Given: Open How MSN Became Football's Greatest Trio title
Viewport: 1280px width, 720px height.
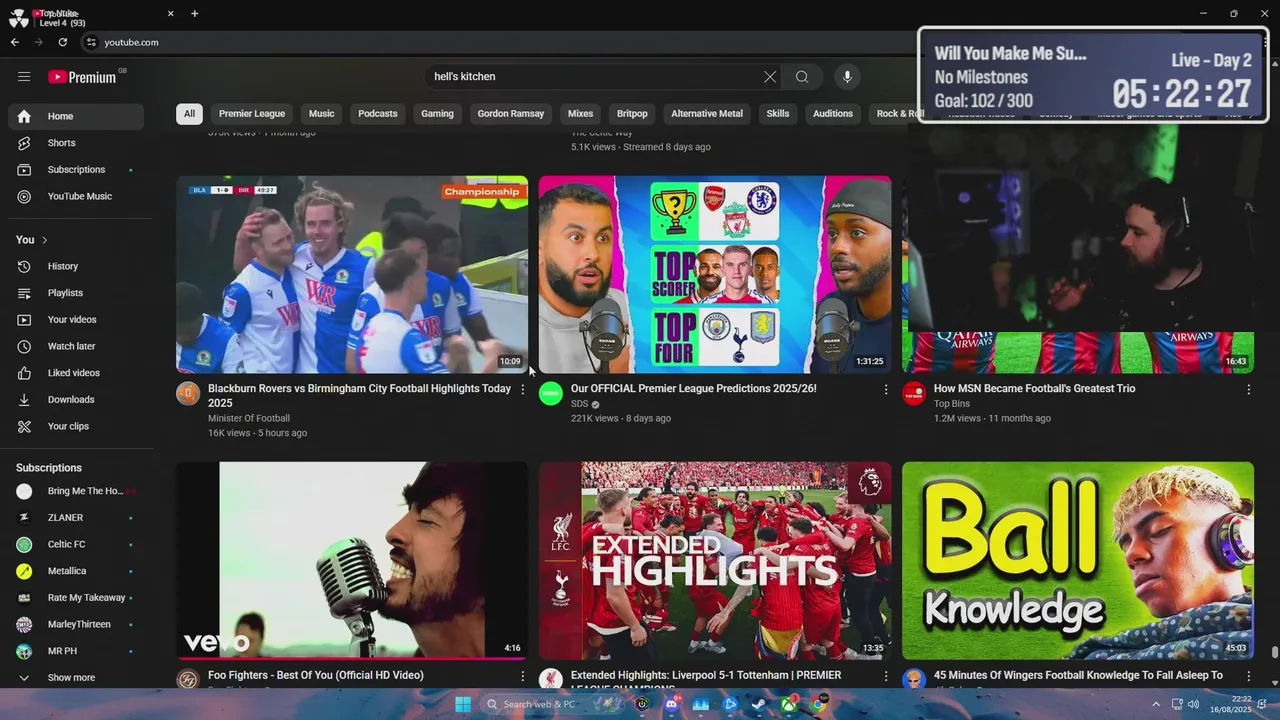Looking at the screenshot, I should point(1034,389).
